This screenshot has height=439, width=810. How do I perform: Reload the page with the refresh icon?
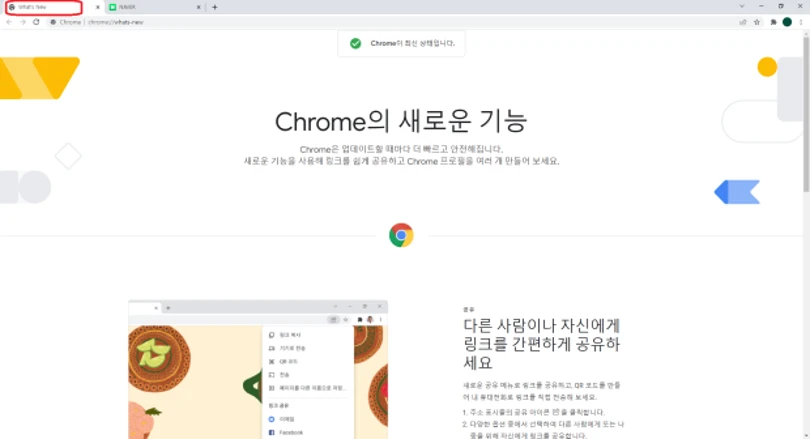[x=36, y=22]
